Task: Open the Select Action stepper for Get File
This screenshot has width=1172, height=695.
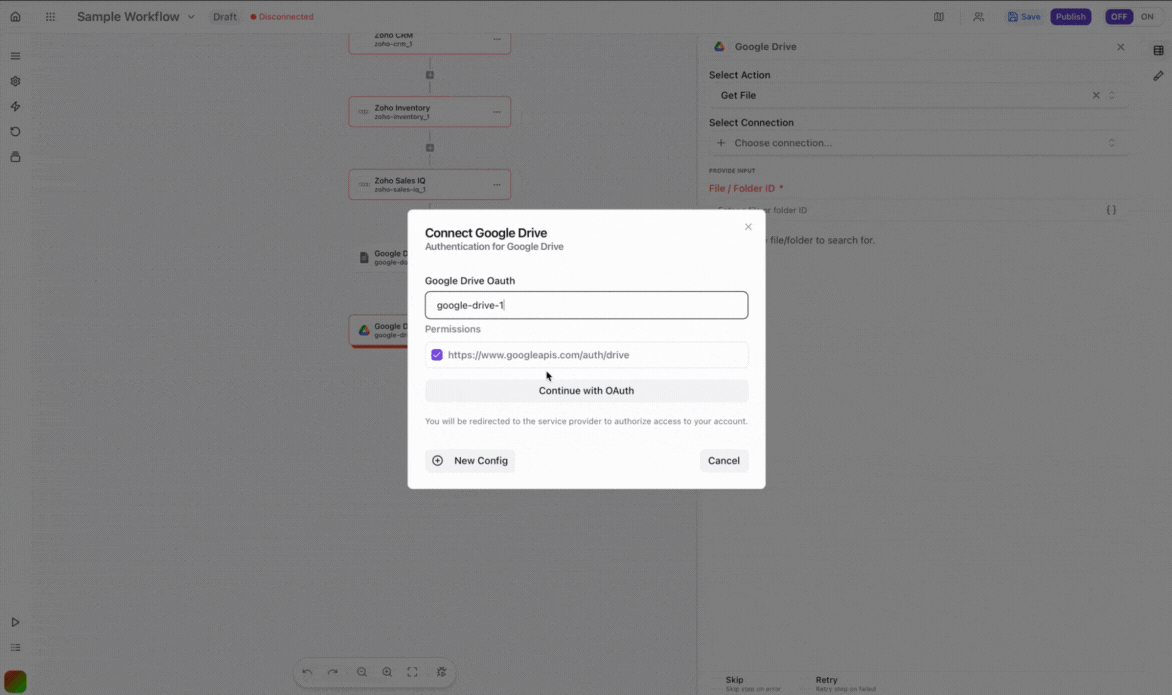Action: [x=1111, y=95]
